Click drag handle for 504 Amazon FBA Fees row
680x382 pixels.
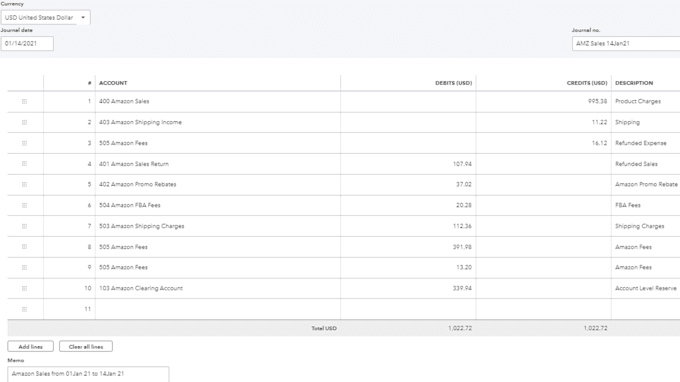click(24, 205)
